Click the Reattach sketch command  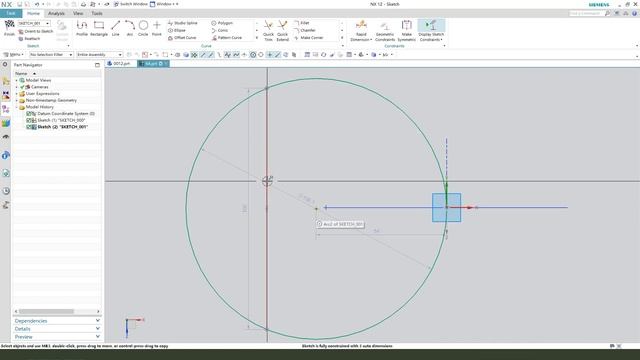(x=29, y=39)
